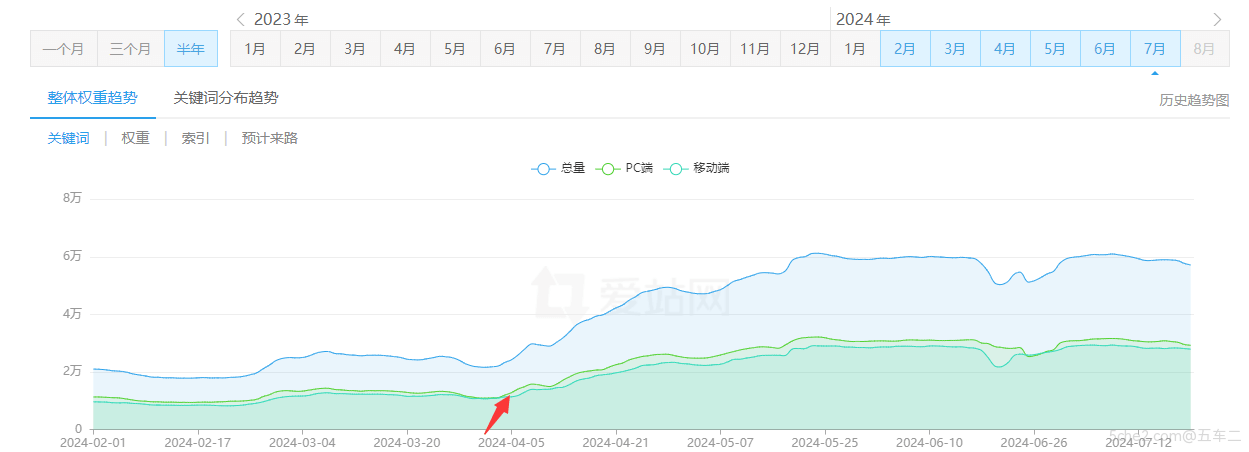Switch to 关键词分布趋势 tab
This screenshot has height=452, width=1249.
[x=226, y=98]
